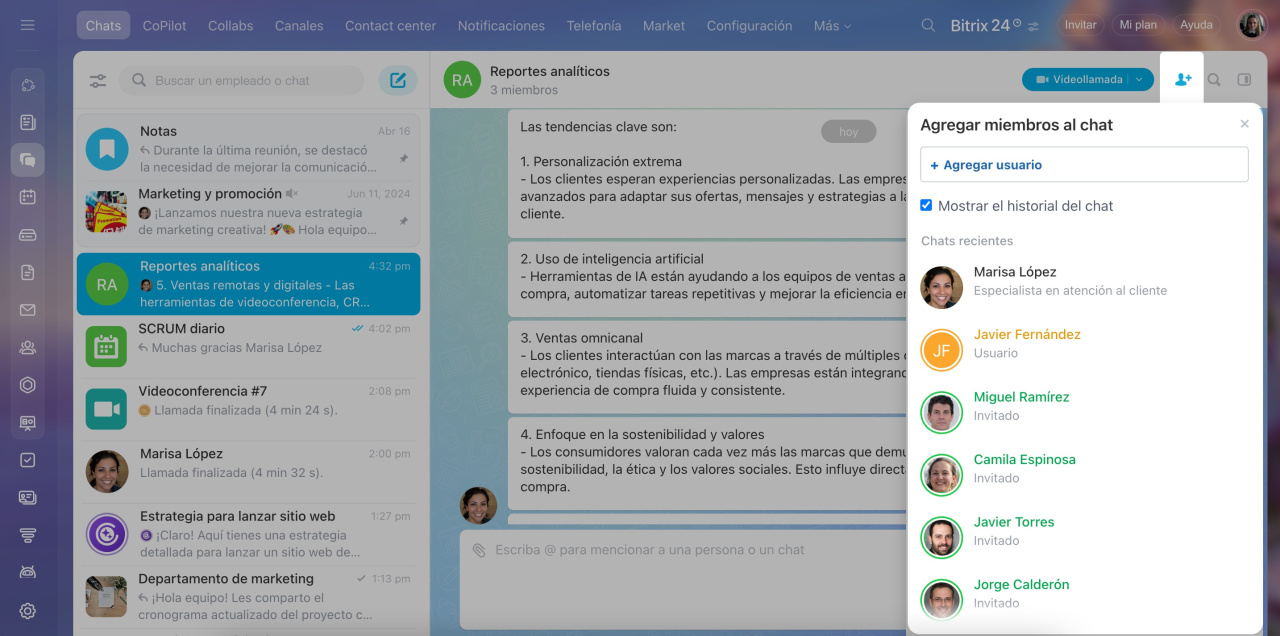Expand the Más menu
The height and width of the screenshot is (636, 1280).
point(832,26)
